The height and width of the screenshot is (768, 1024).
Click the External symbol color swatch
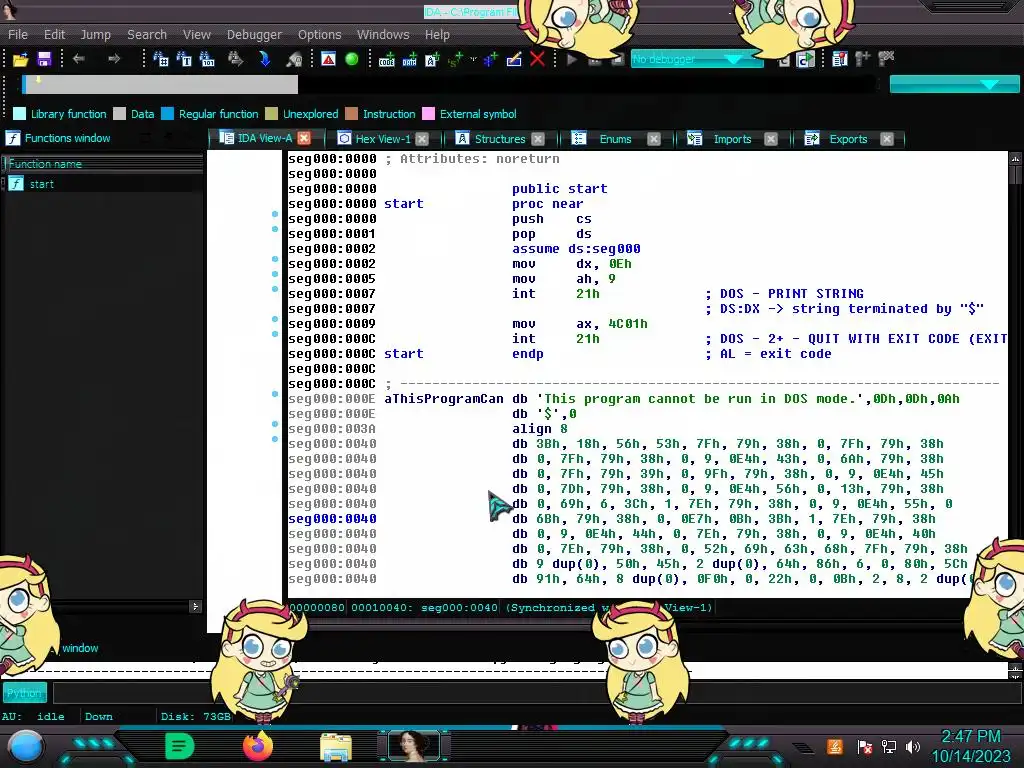(x=428, y=114)
